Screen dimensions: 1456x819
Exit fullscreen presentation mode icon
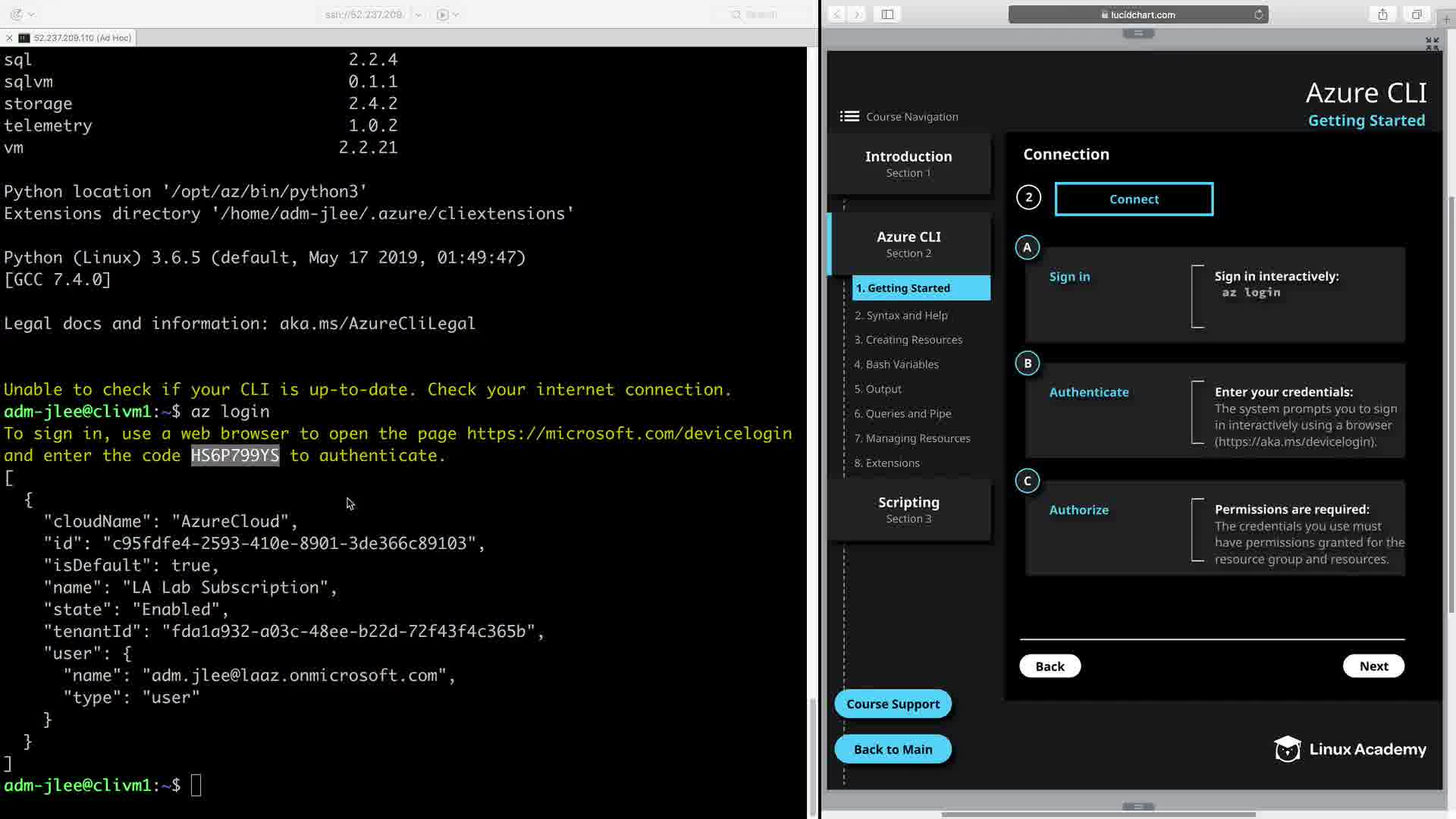[1432, 44]
